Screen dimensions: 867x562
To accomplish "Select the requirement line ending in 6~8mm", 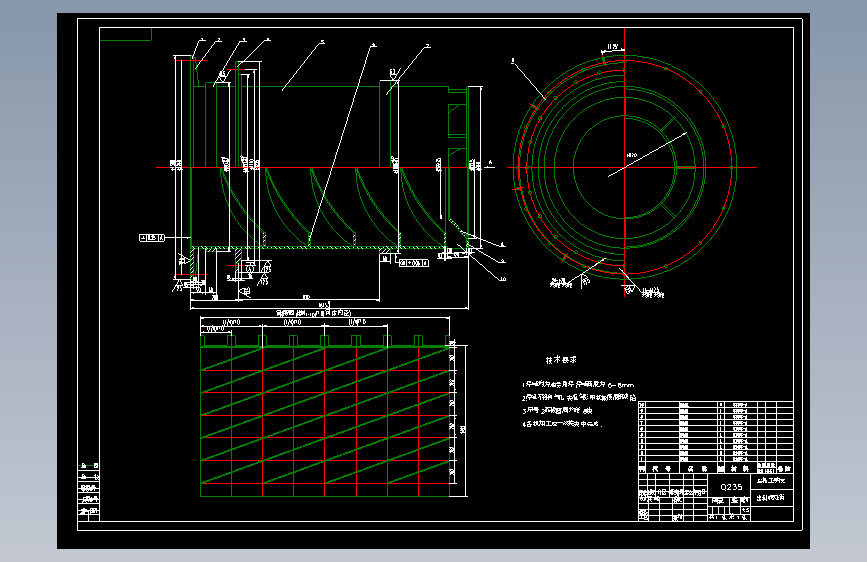I will coord(578,384).
